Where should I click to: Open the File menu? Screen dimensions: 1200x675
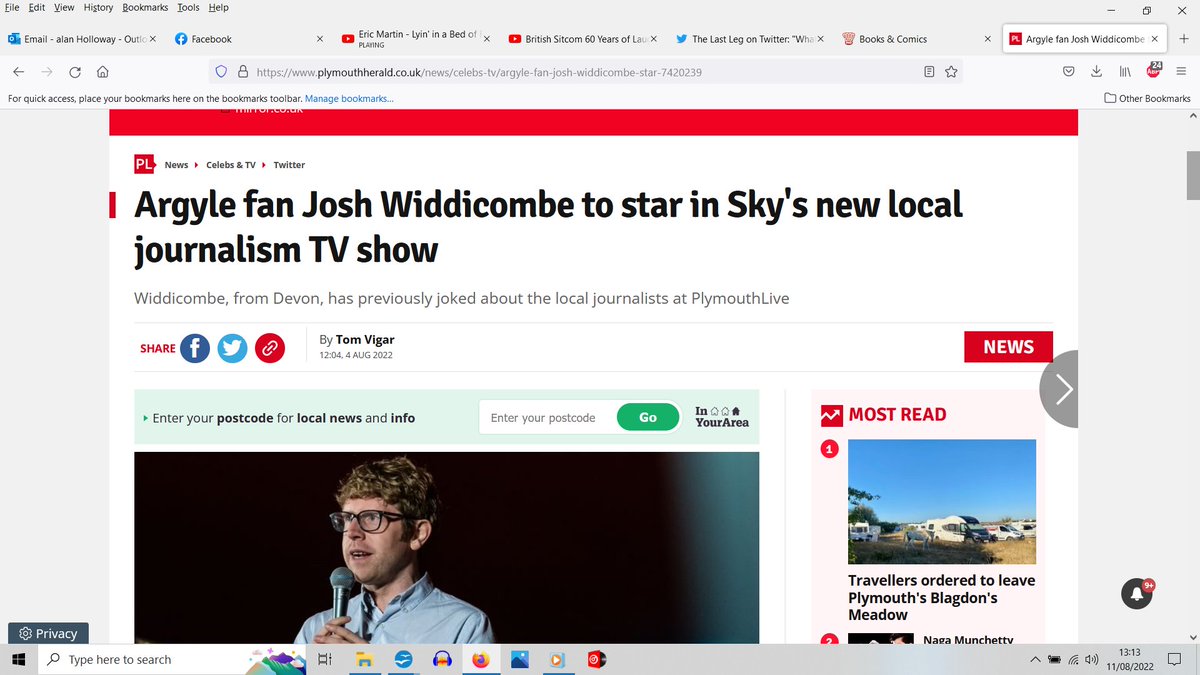click(13, 7)
